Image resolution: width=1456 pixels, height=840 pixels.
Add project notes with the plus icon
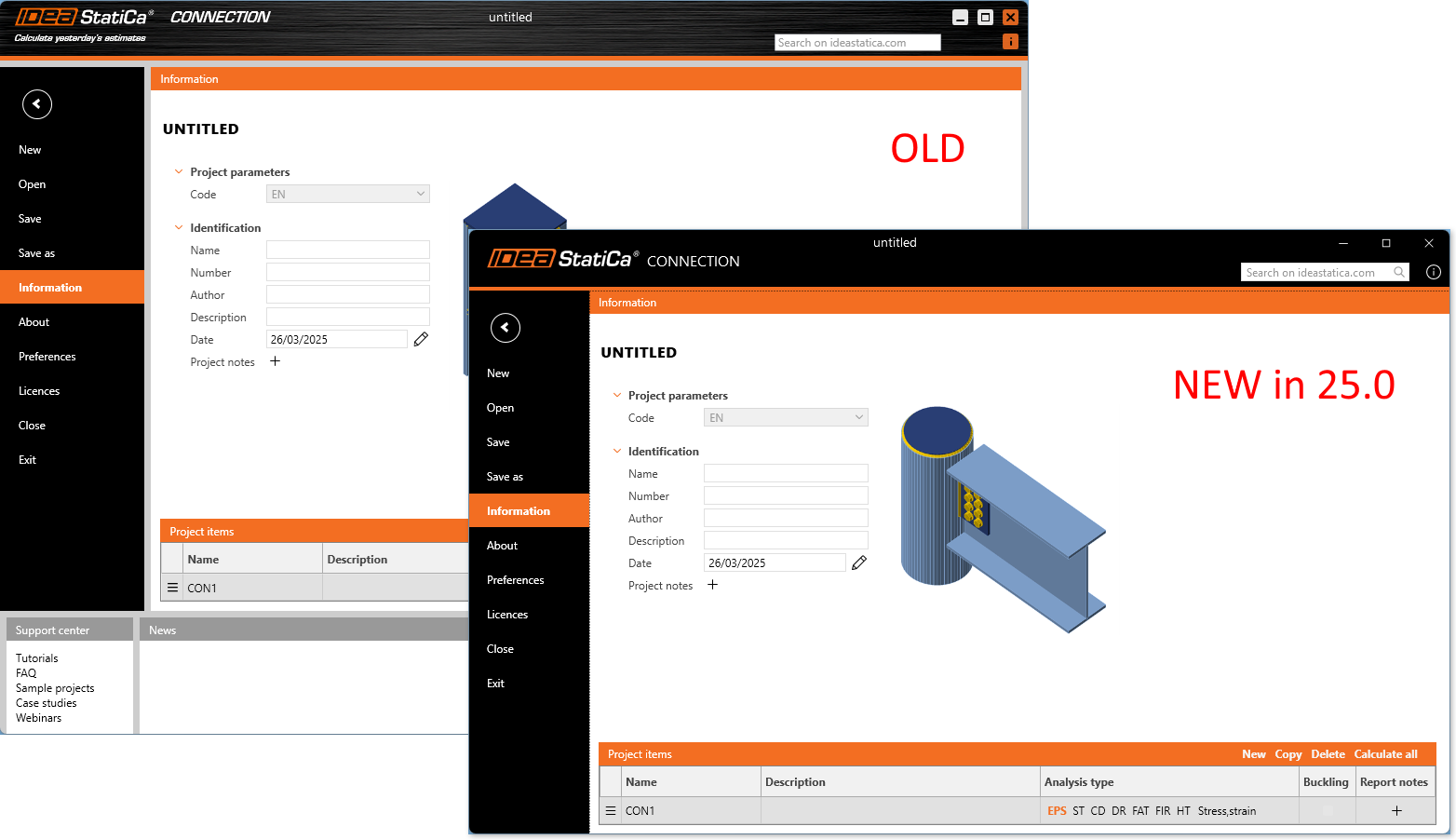tap(712, 585)
